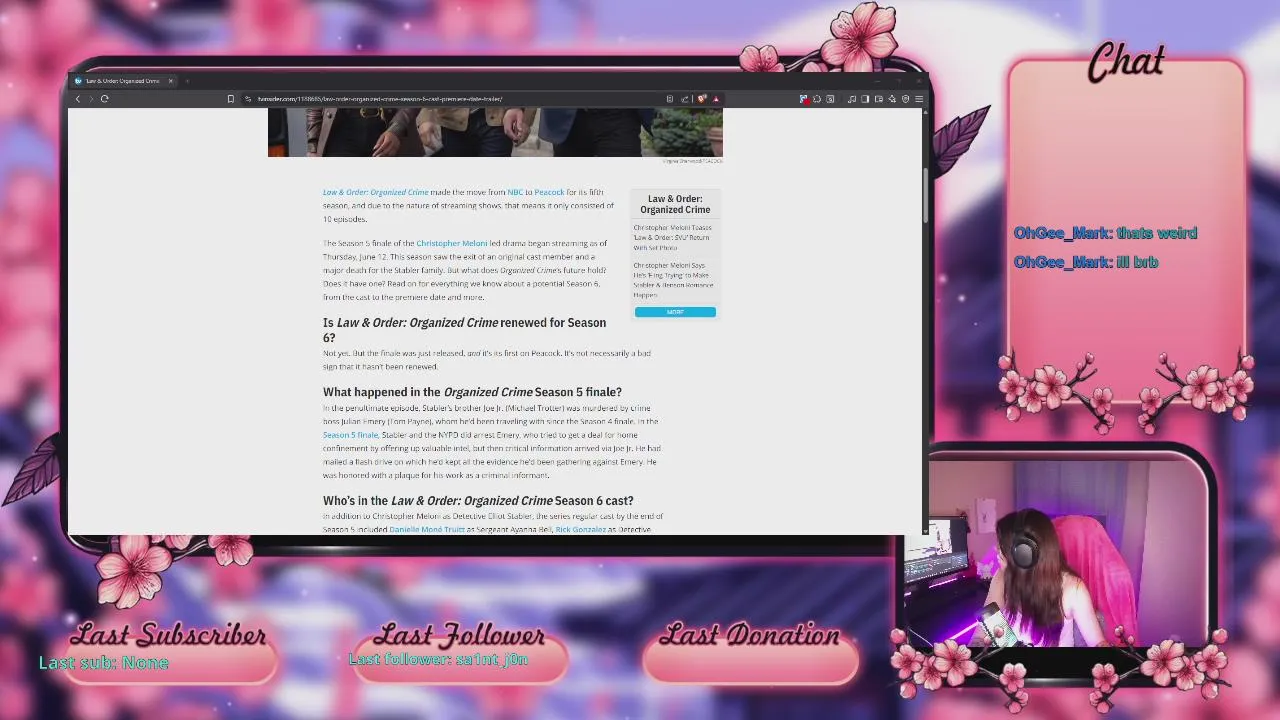
Task: Click sidebar heading 'Law & Order: Organized Crime'
Action: coord(675,204)
